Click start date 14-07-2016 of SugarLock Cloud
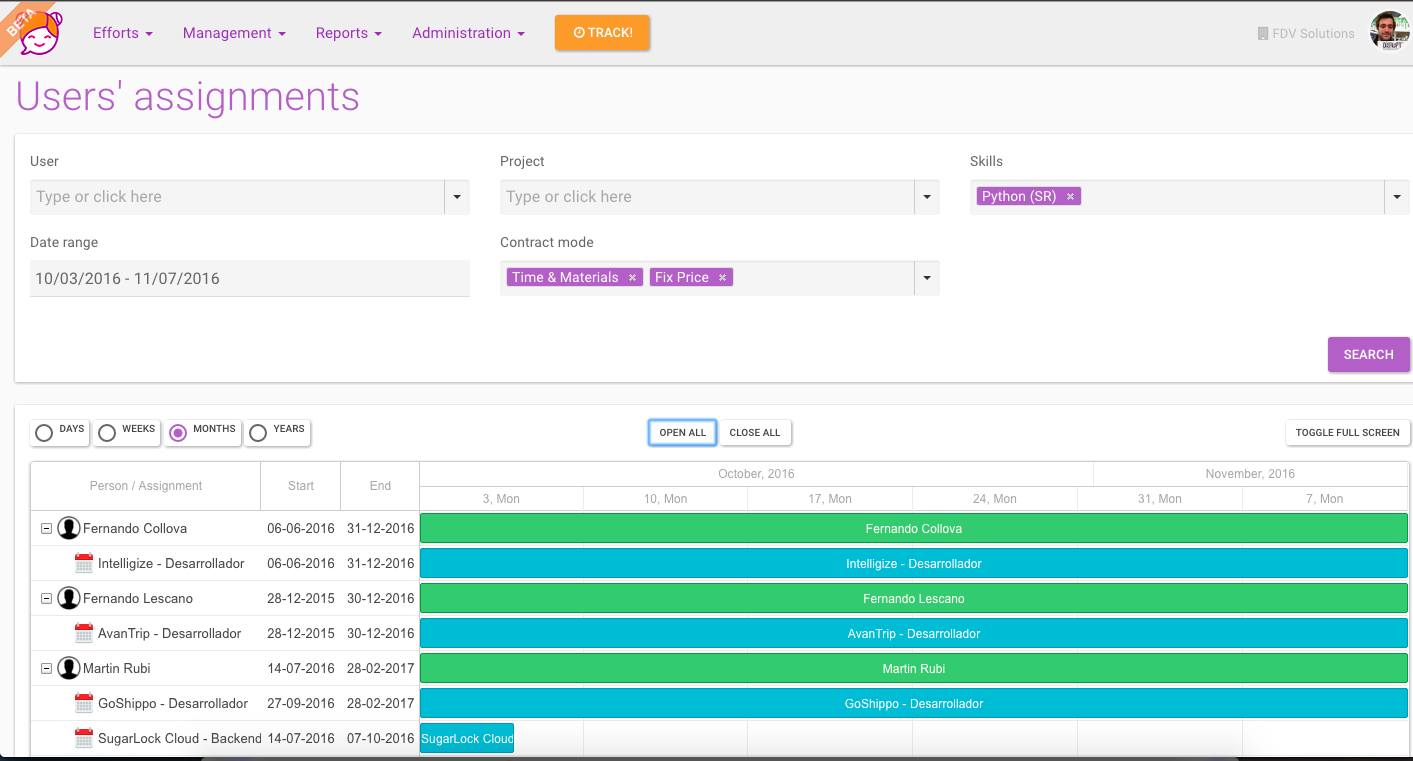Viewport: 1413px width, 761px height. tap(301, 738)
